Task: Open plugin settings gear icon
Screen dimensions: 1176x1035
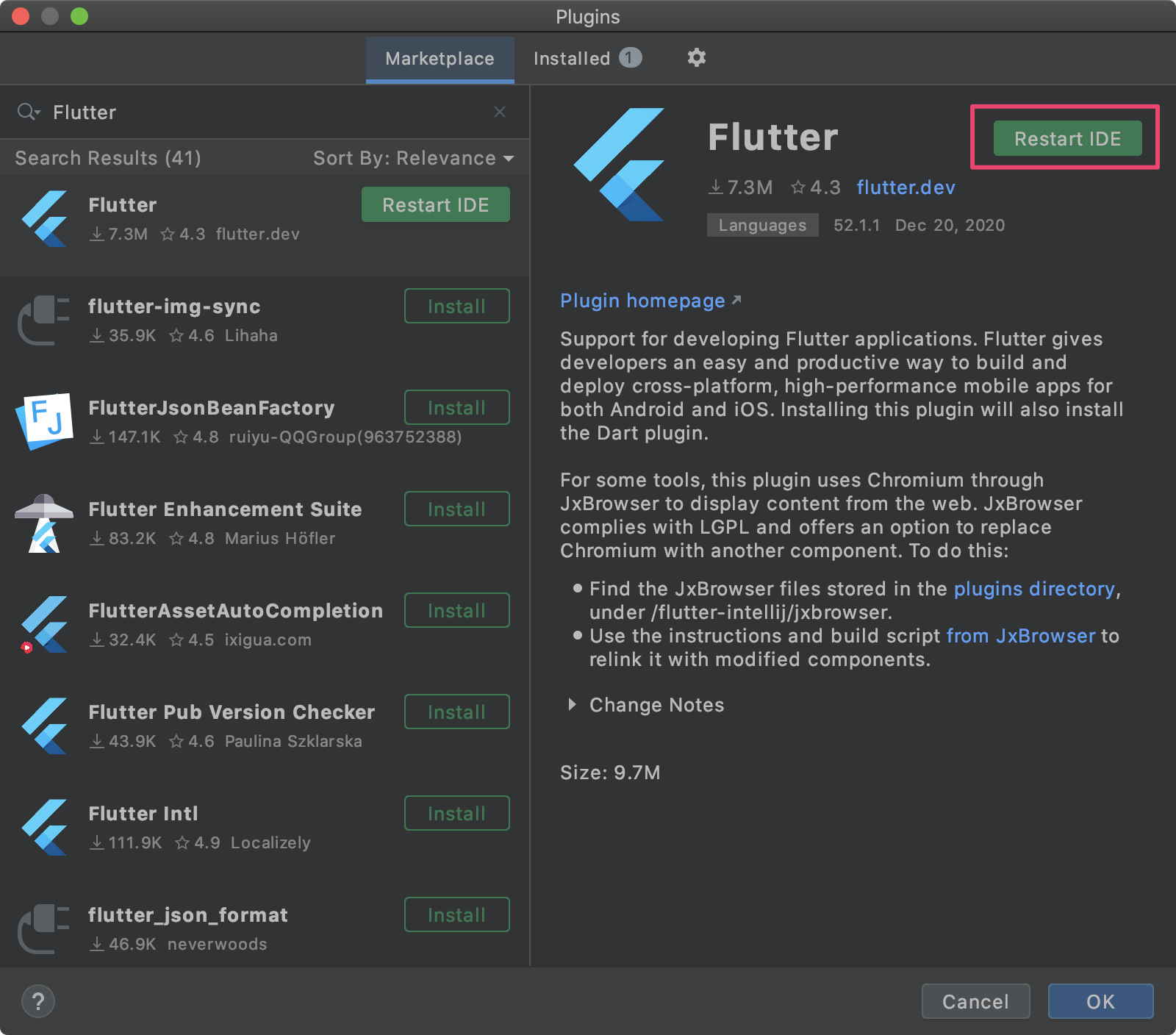Action: point(696,57)
